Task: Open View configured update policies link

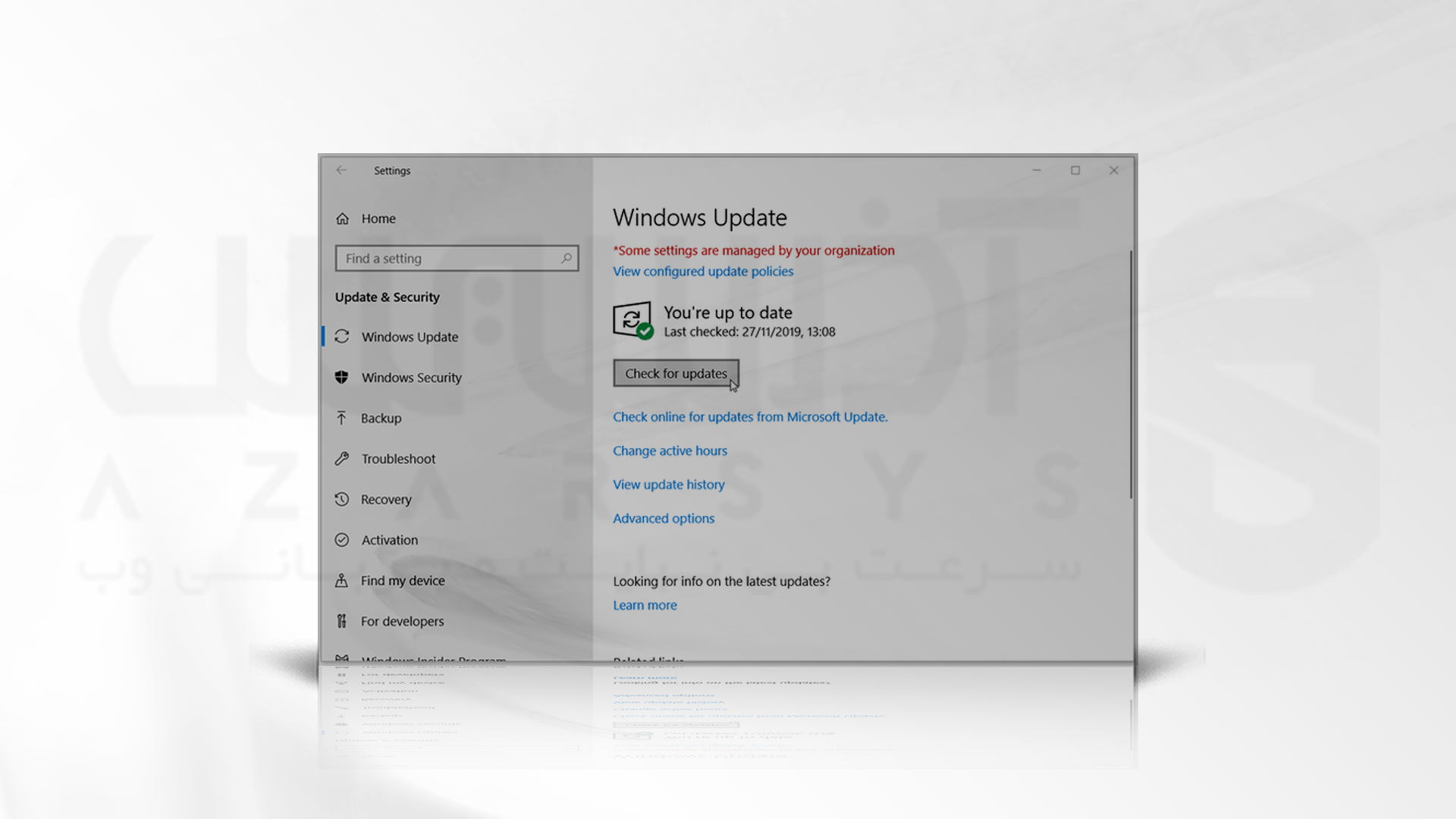Action: (703, 271)
